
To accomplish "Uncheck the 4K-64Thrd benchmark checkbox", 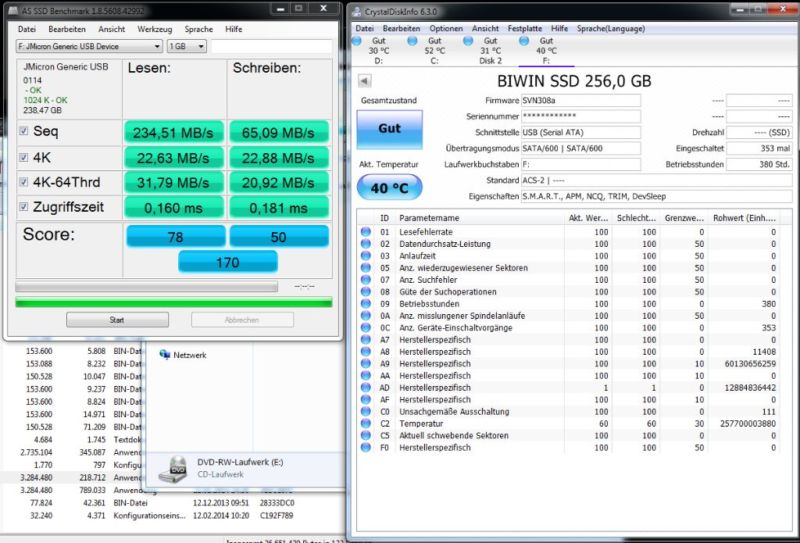I will [23, 182].
